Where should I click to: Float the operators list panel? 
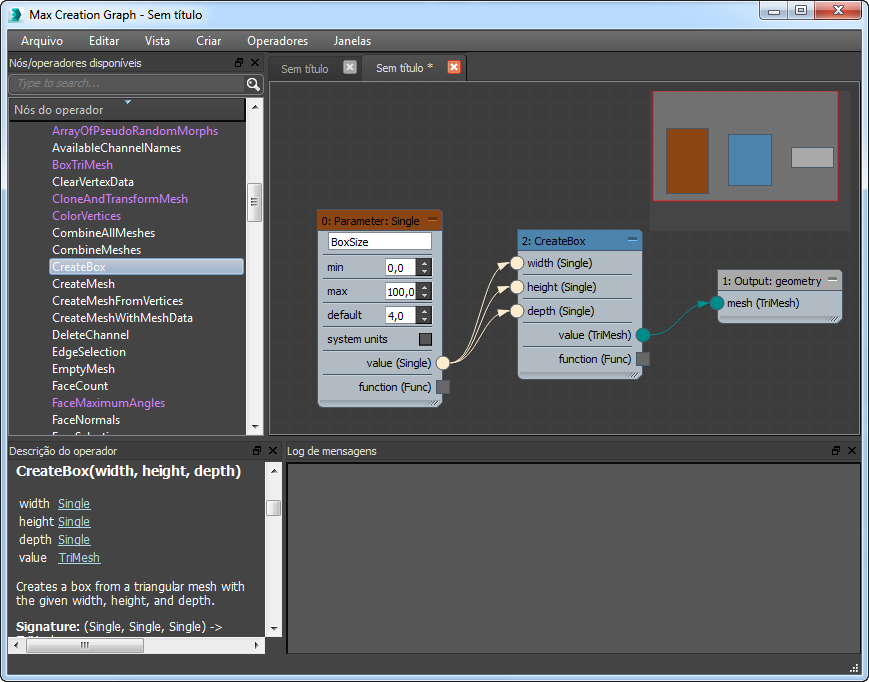point(239,62)
